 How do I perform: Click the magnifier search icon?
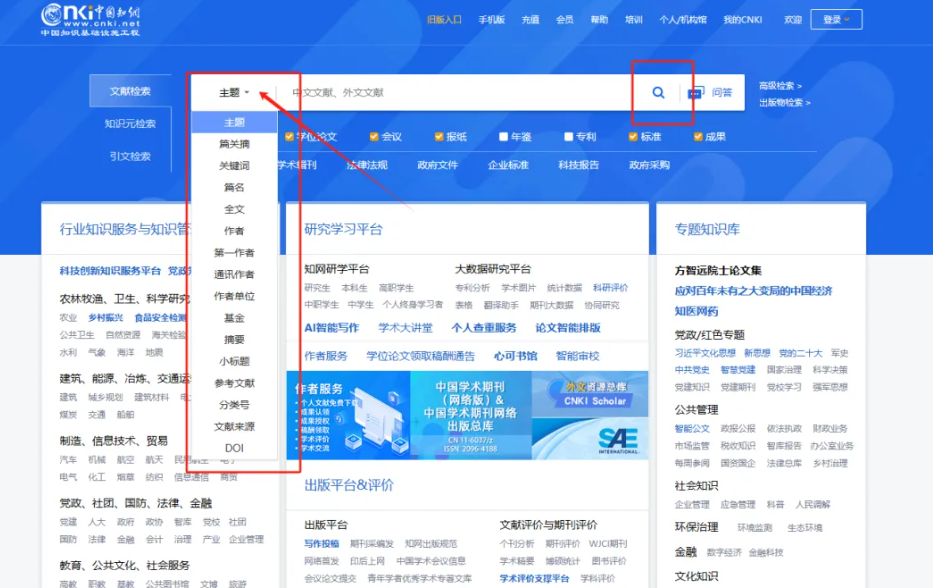658,92
